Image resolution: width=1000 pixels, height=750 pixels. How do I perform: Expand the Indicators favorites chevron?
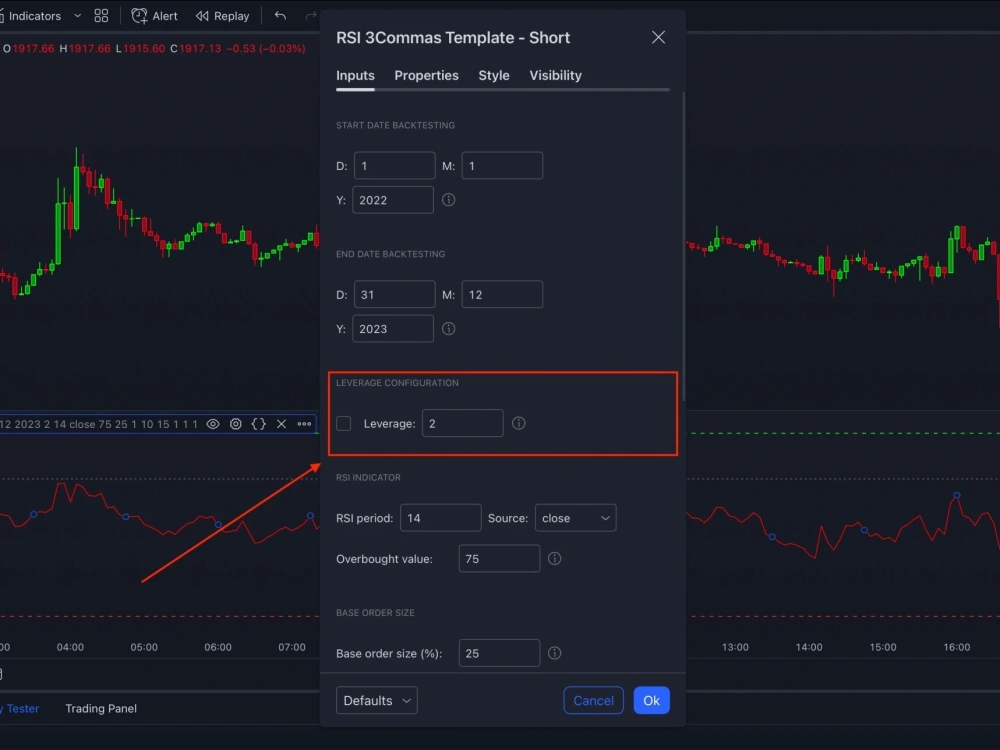coord(78,16)
